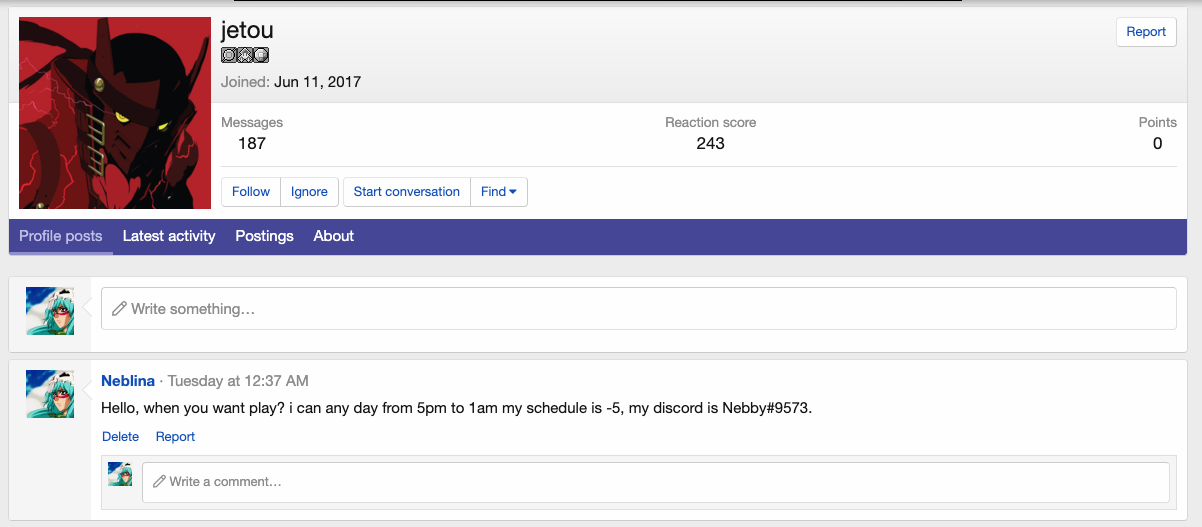Click the Tuesday at 12:37 AM timestamp
1202x527 pixels.
click(238, 381)
